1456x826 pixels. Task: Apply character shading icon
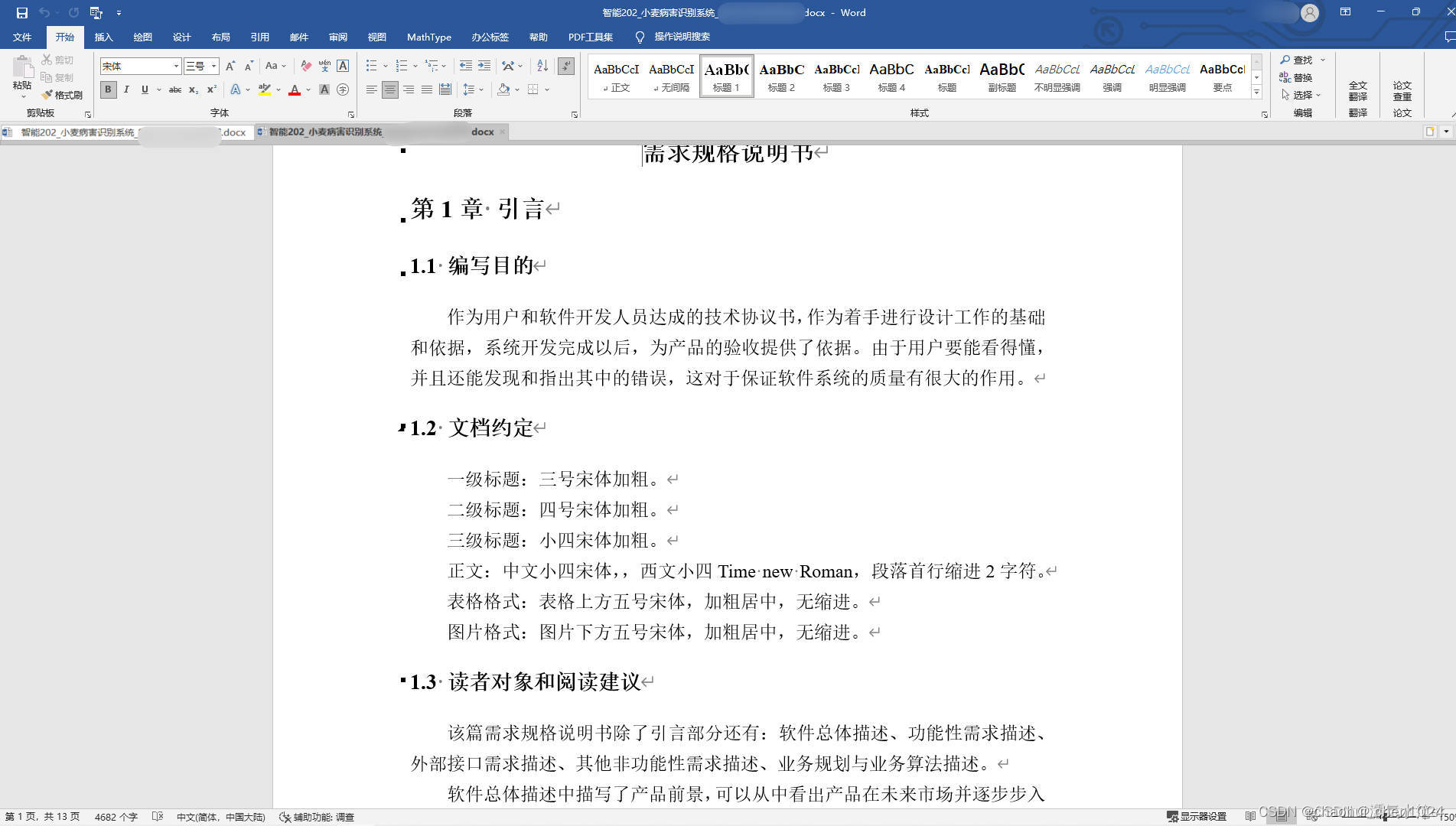tap(324, 89)
